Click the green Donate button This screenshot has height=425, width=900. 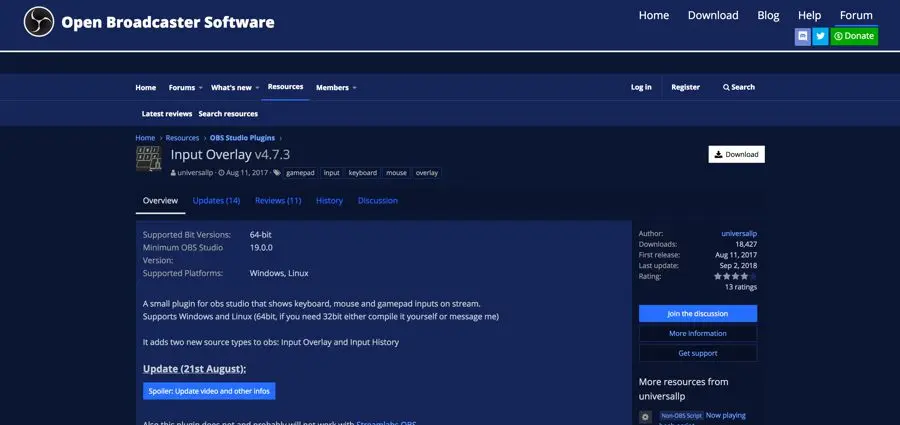[x=854, y=36]
